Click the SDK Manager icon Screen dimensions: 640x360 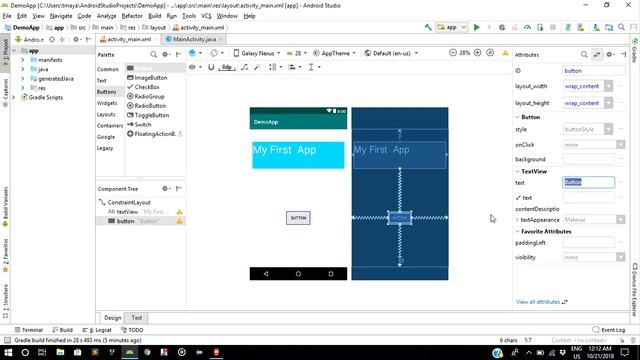click(x=596, y=27)
